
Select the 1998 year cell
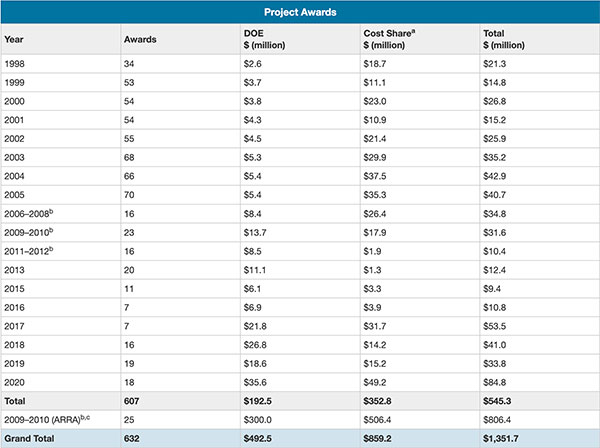pyautogui.click(x=15, y=65)
